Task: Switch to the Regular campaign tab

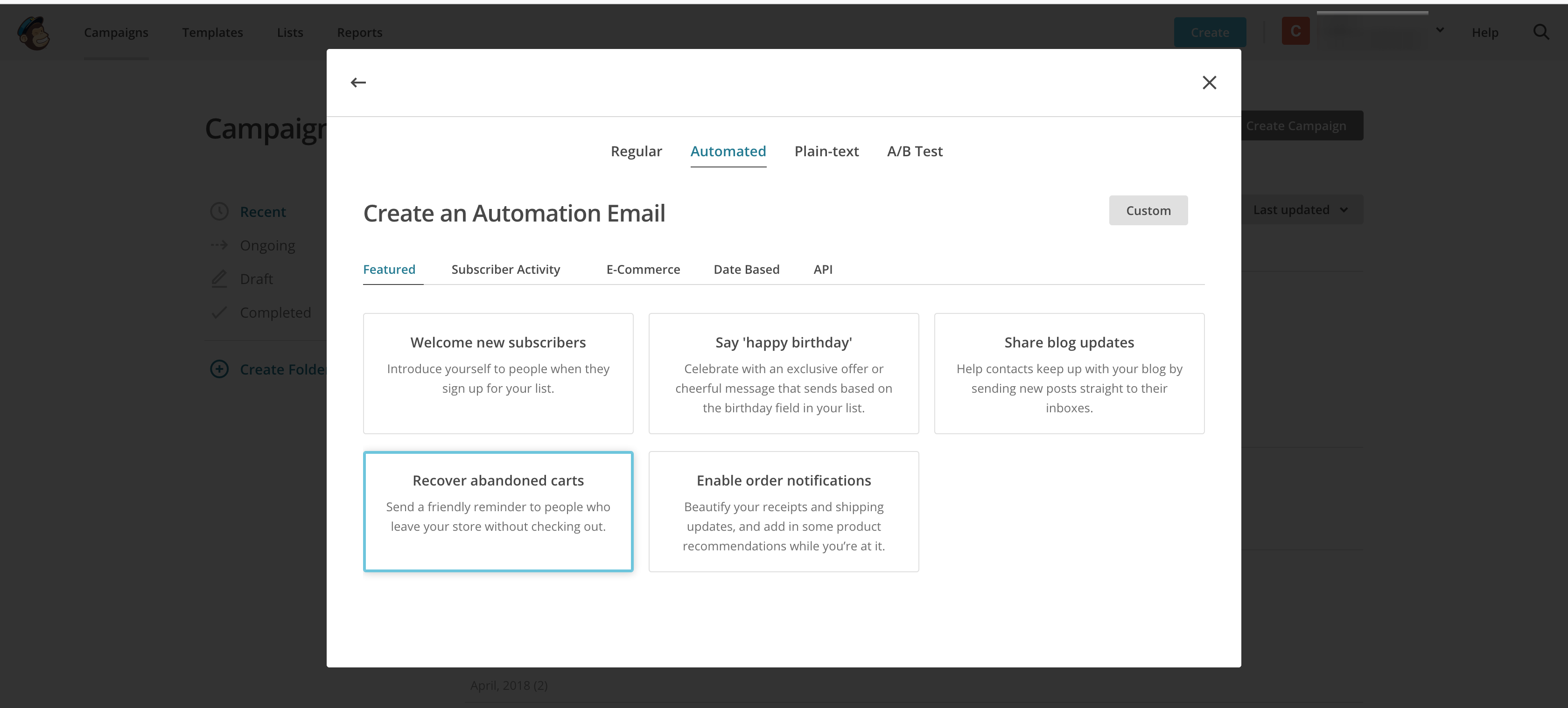Action: (636, 151)
